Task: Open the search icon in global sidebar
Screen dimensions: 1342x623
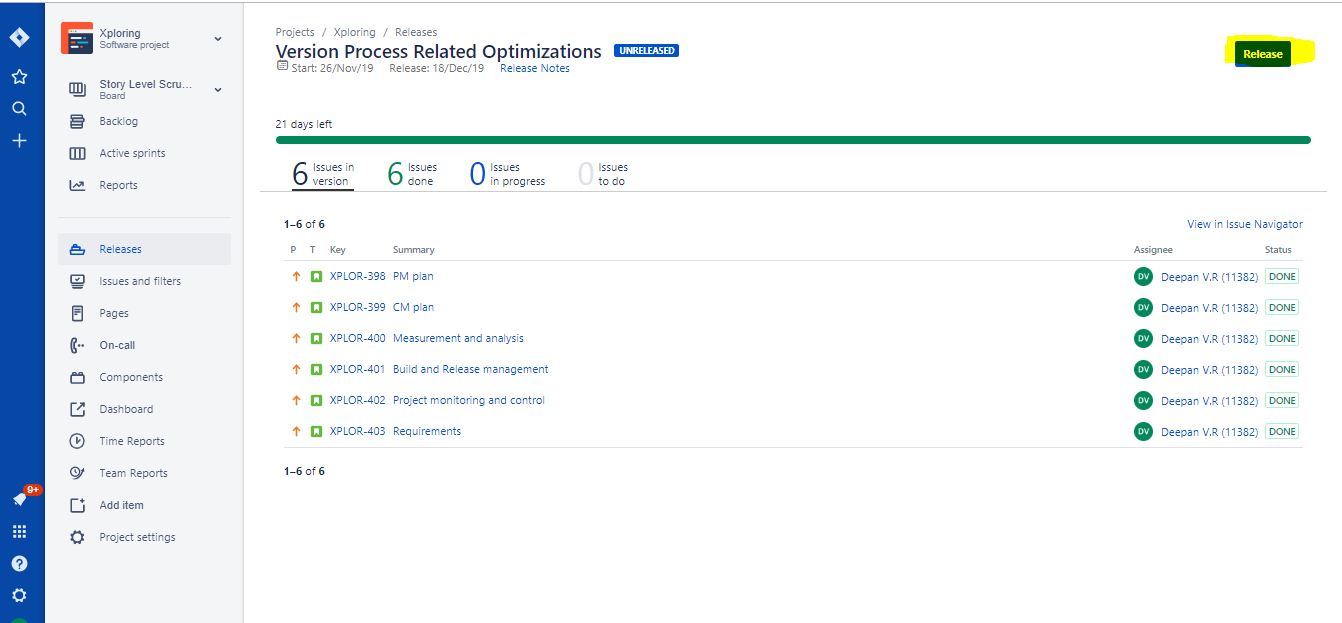Action: (19, 109)
